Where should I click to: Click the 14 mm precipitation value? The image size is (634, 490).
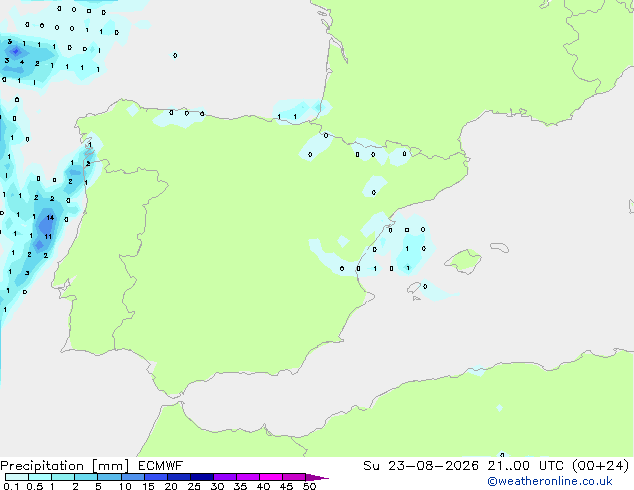50,218
